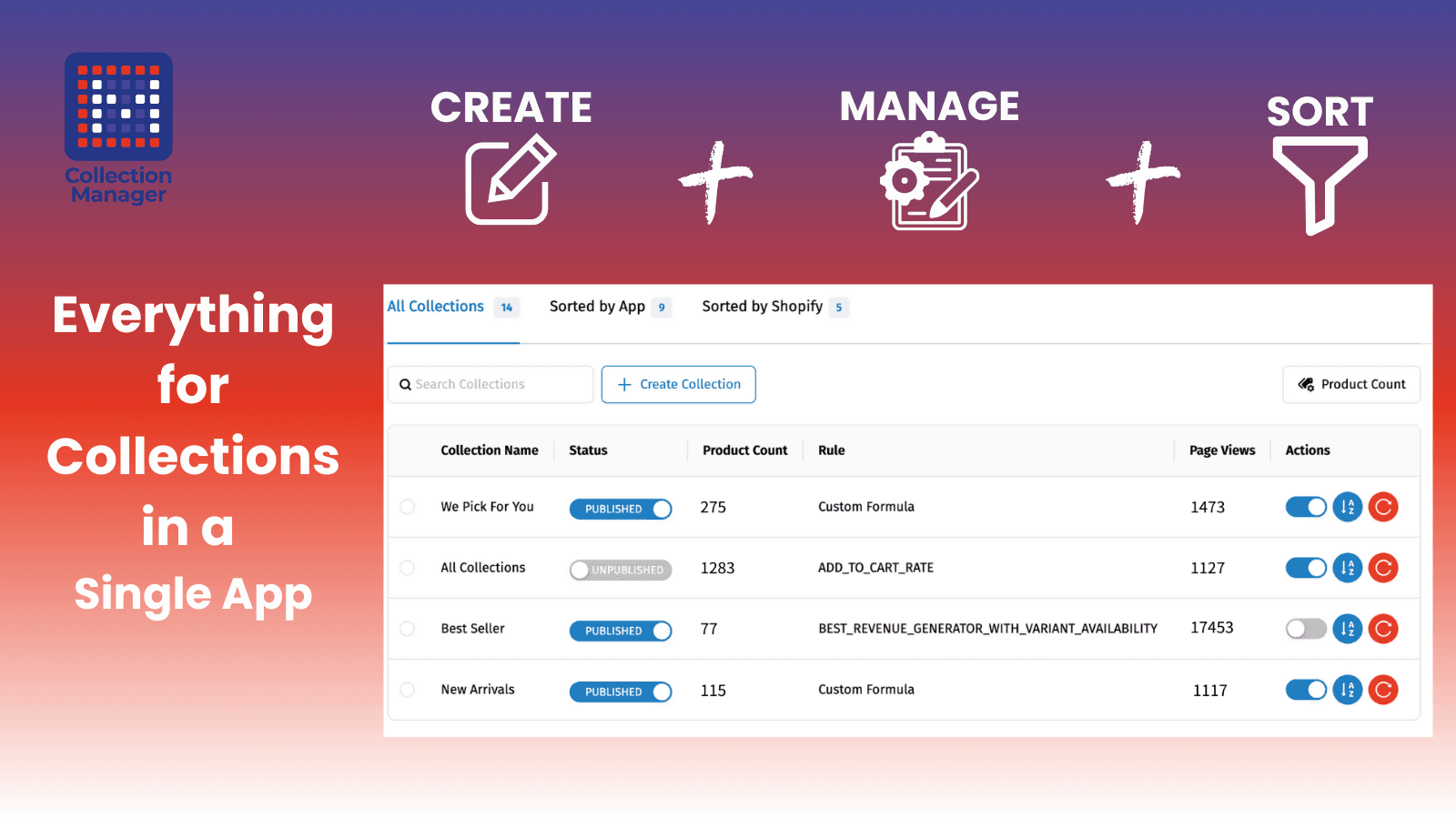Click the Create Collection button

[x=678, y=384]
